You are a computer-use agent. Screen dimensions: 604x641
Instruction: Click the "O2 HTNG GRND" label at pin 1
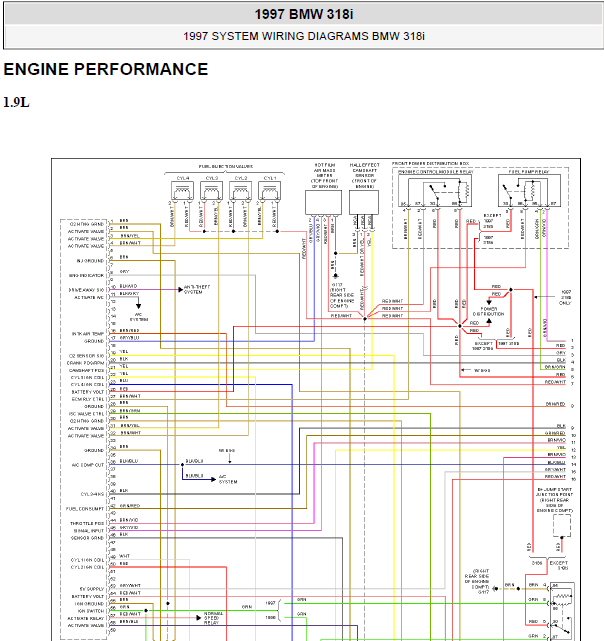[x=87, y=224]
